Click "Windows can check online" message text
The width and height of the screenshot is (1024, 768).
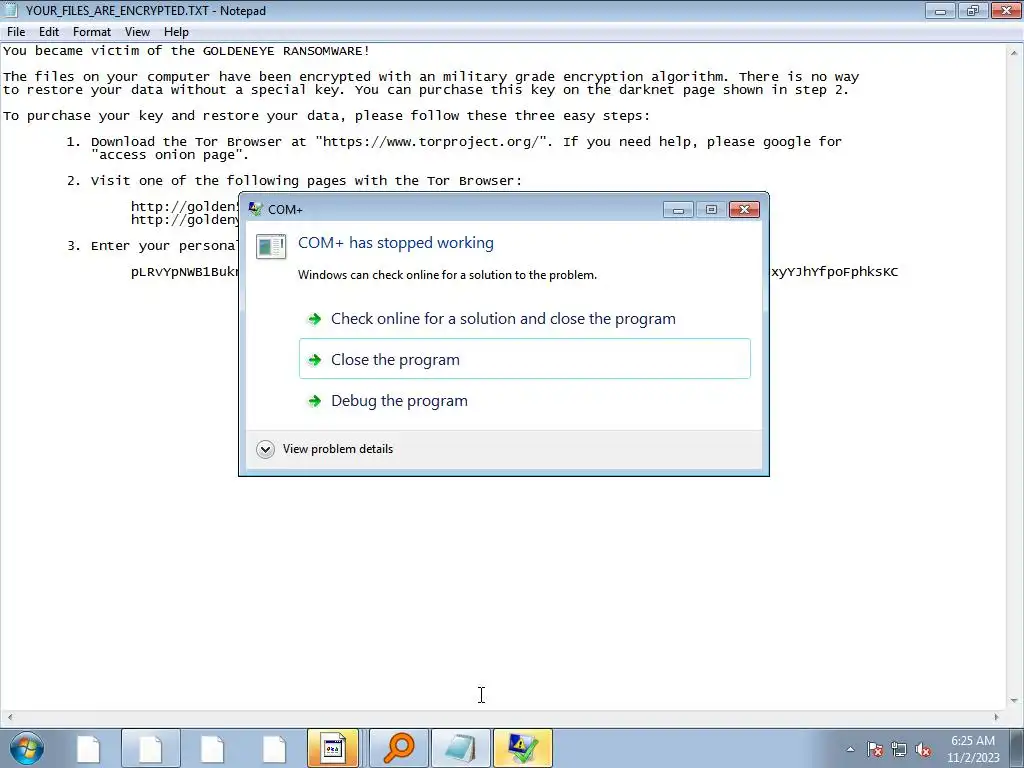447,275
